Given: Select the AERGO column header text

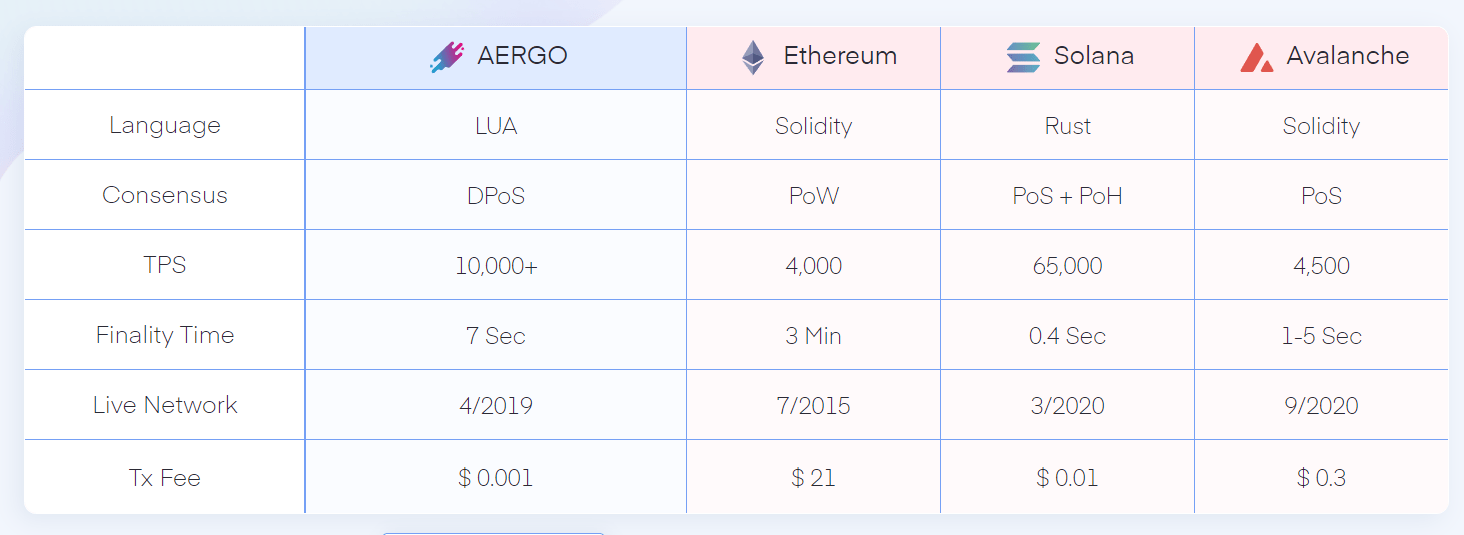Looking at the screenshot, I should coord(522,56).
